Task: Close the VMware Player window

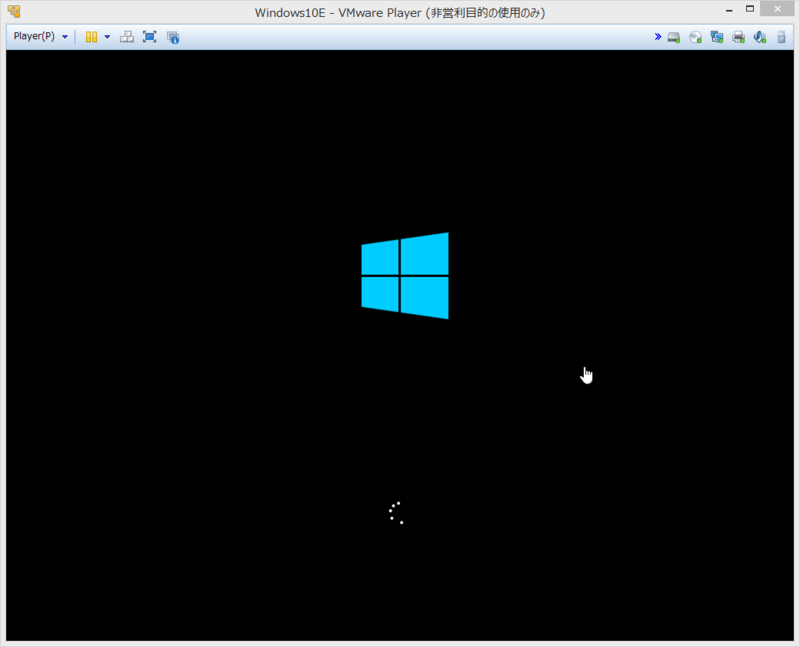Action: click(777, 9)
